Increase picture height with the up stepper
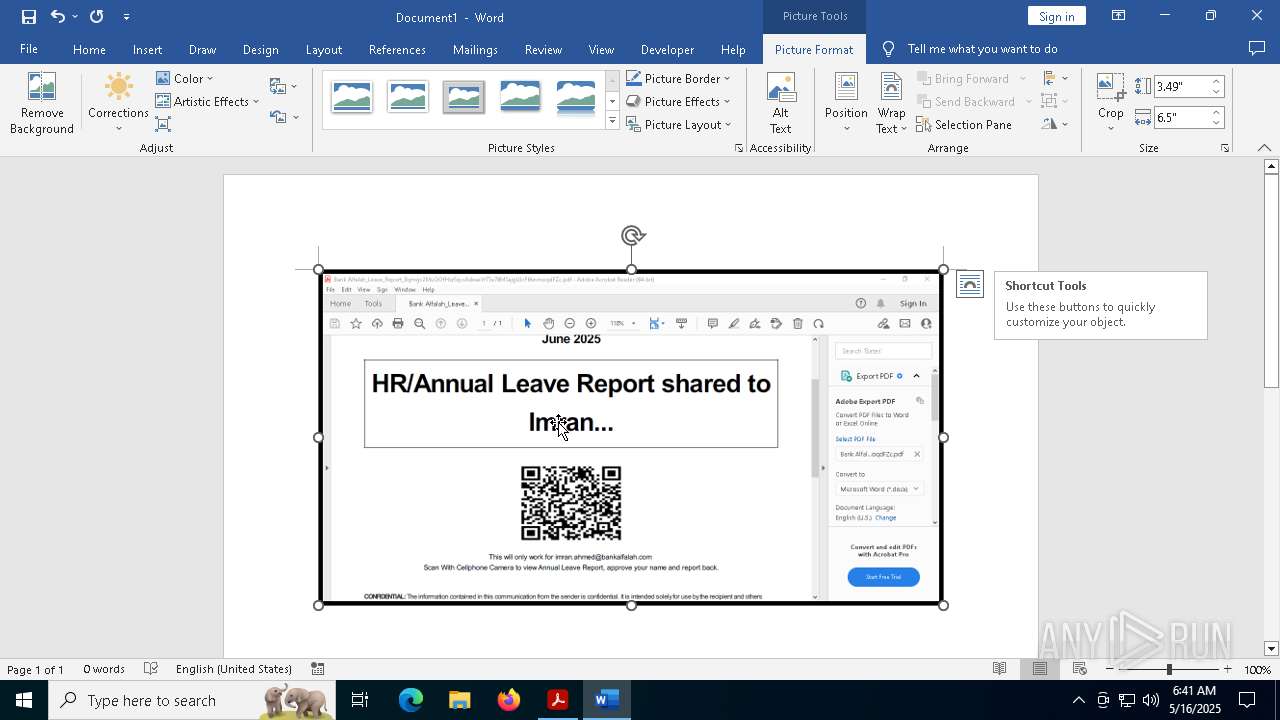Image resolution: width=1280 pixels, height=720 pixels. tap(1216, 82)
